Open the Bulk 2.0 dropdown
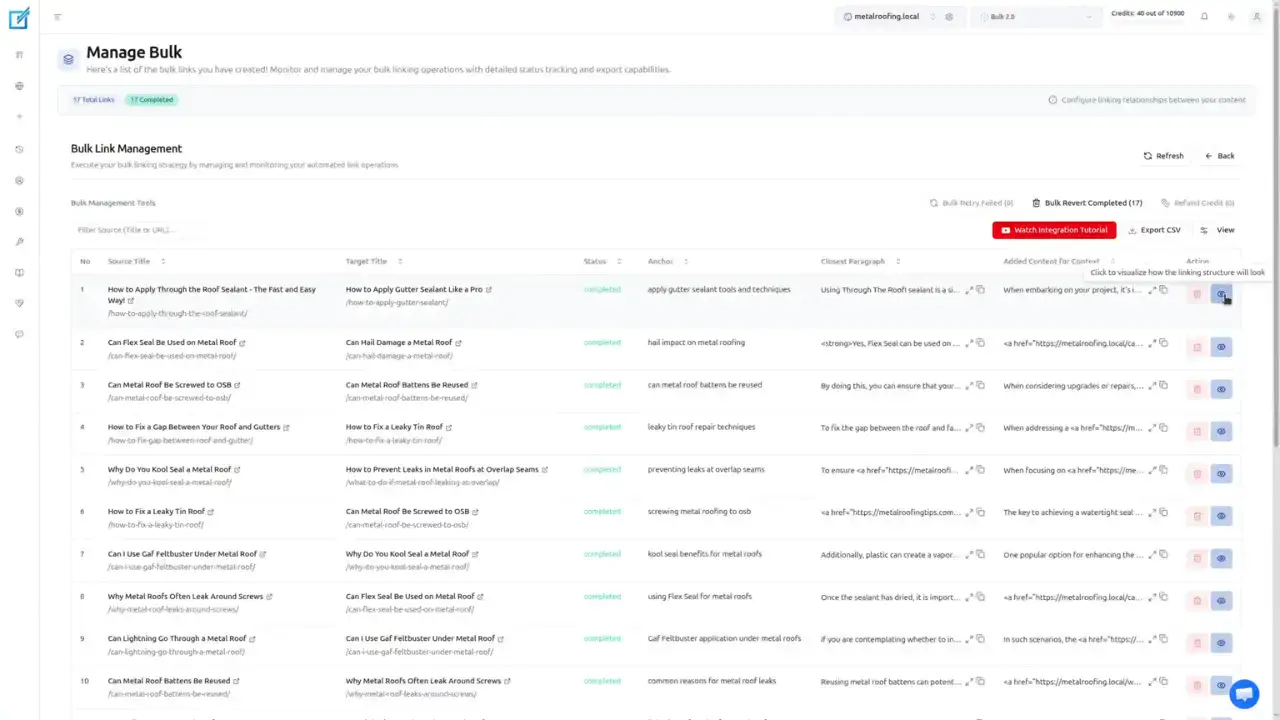The image size is (1280, 720). pos(1035,16)
